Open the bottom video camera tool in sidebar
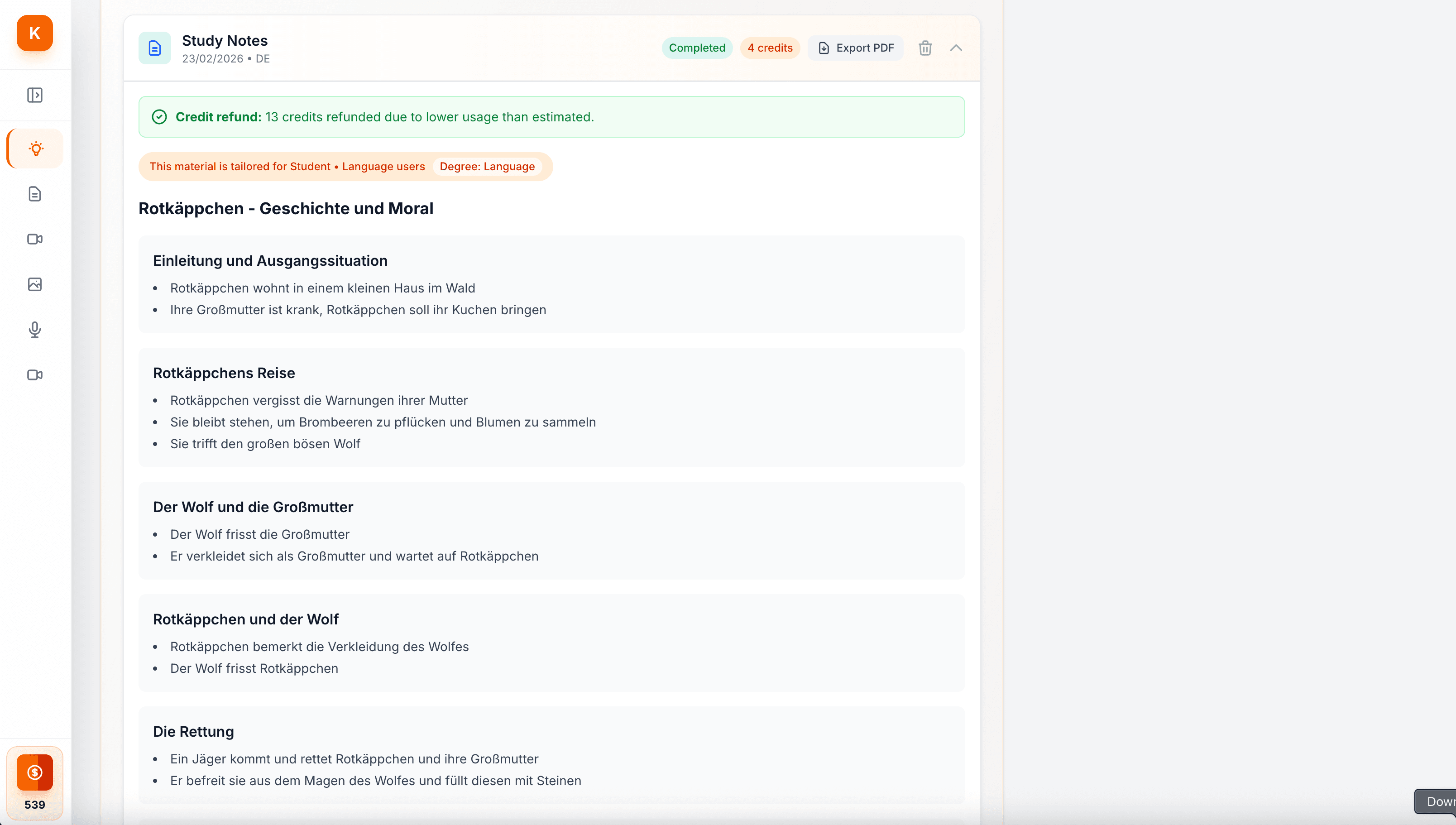The height and width of the screenshot is (825, 1456). tap(34, 374)
